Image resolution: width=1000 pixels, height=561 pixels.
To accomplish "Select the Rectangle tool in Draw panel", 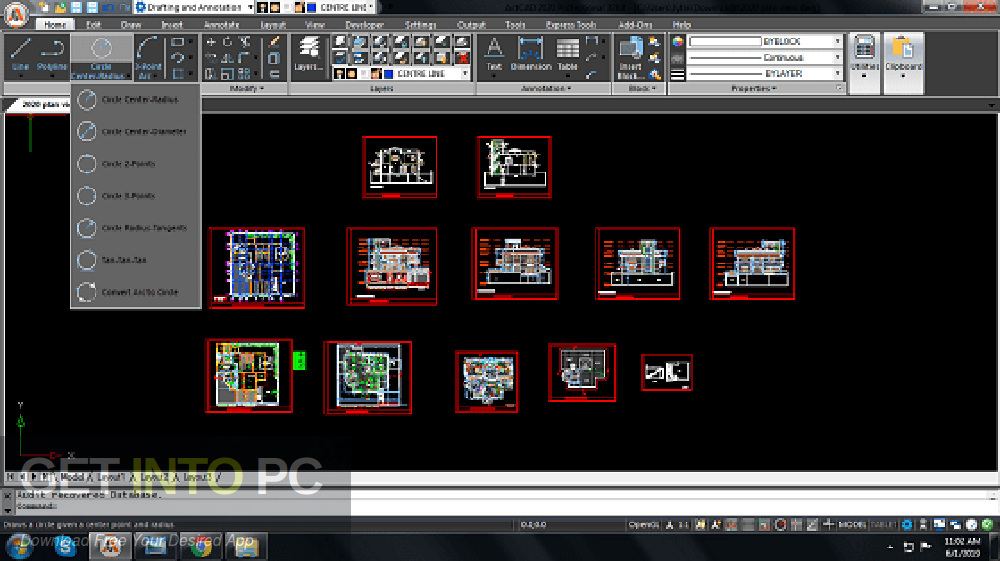I will click(x=178, y=42).
